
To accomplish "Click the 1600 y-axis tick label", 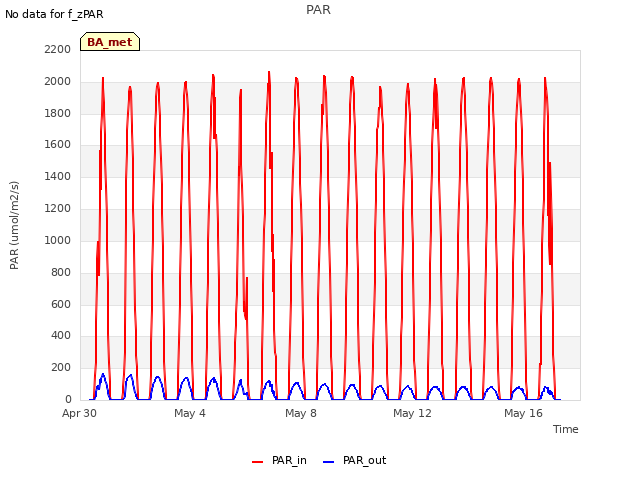I will pos(58,144).
